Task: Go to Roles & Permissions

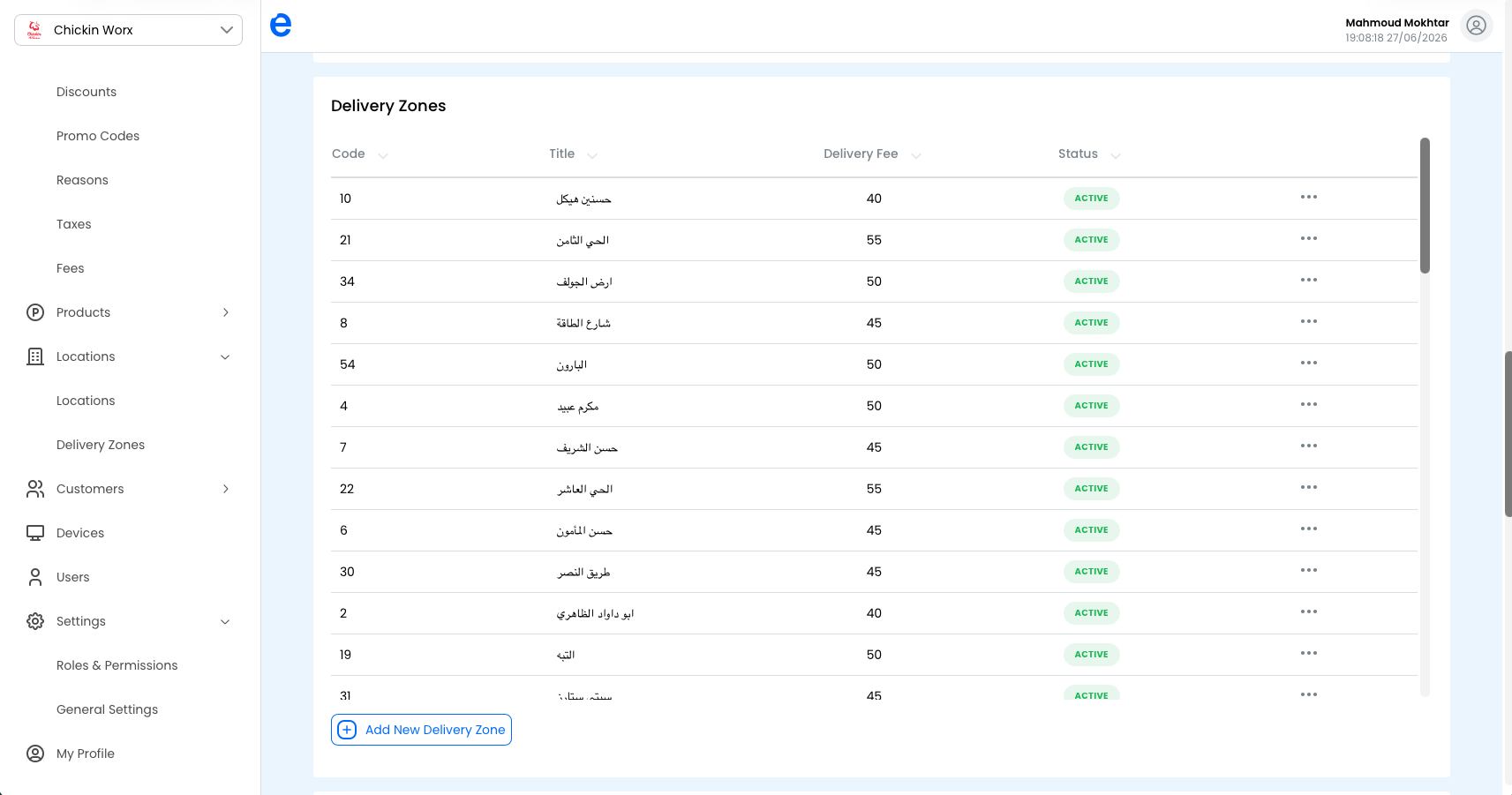Action: click(x=117, y=665)
